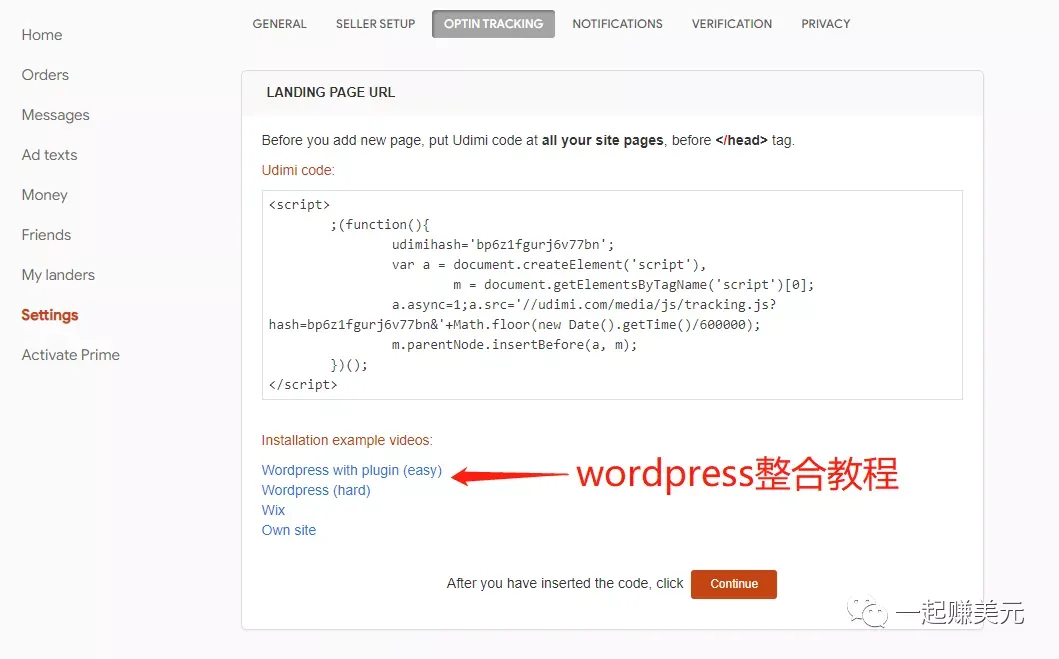The width and height of the screenshot is (1059, 659).
Task: Open the Notifications tab
Action: 617,24
